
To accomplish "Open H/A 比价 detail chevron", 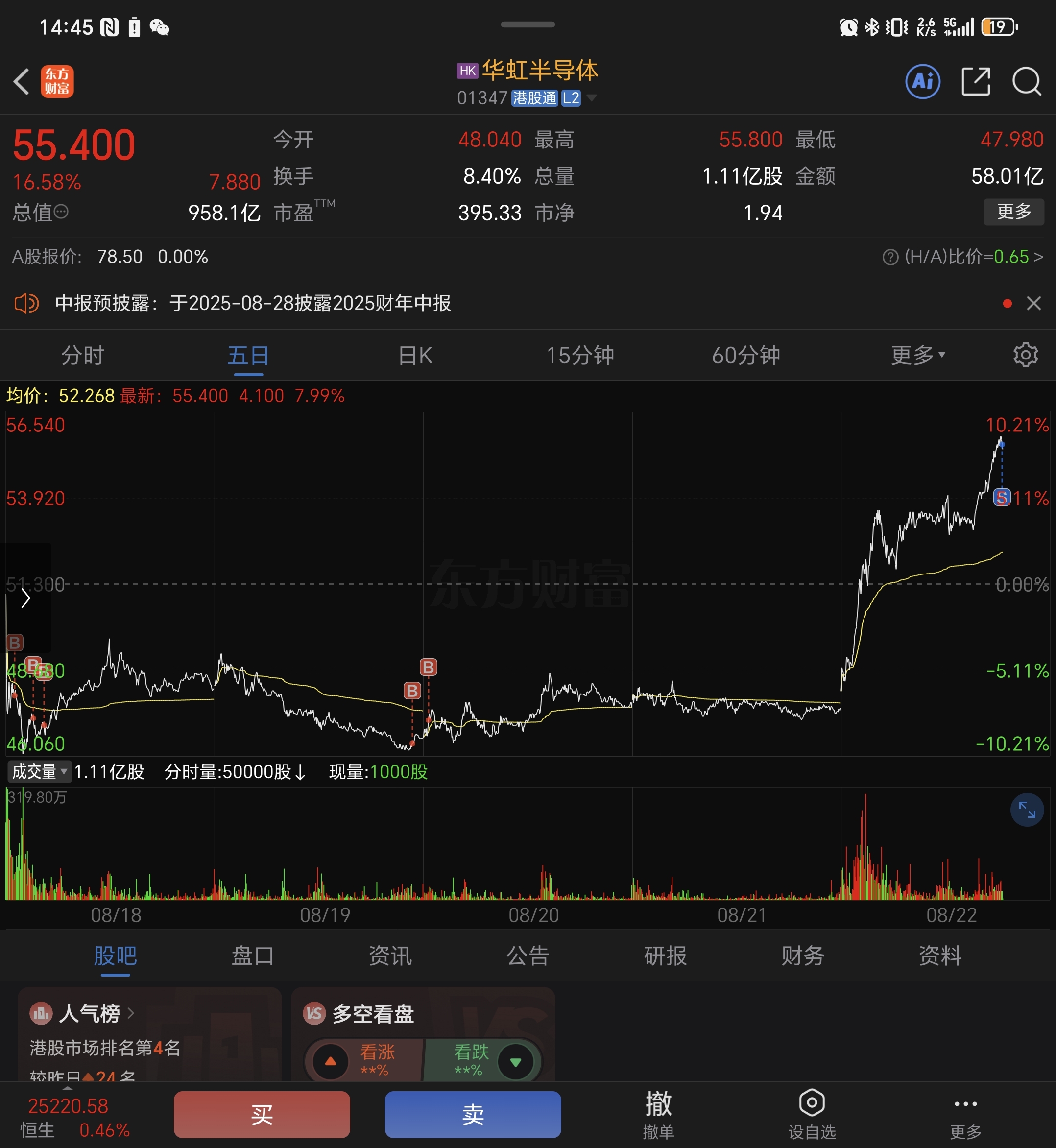I will tap(1038, 257).
